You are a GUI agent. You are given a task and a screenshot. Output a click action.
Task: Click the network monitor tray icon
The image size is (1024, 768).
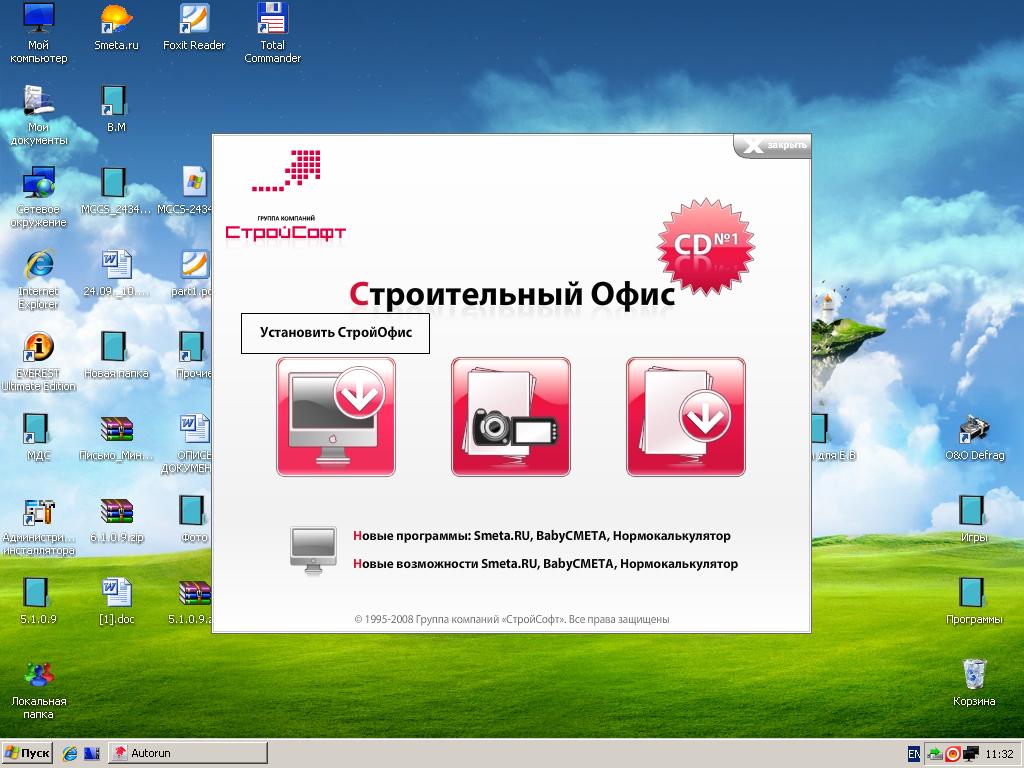coord(971,754)
